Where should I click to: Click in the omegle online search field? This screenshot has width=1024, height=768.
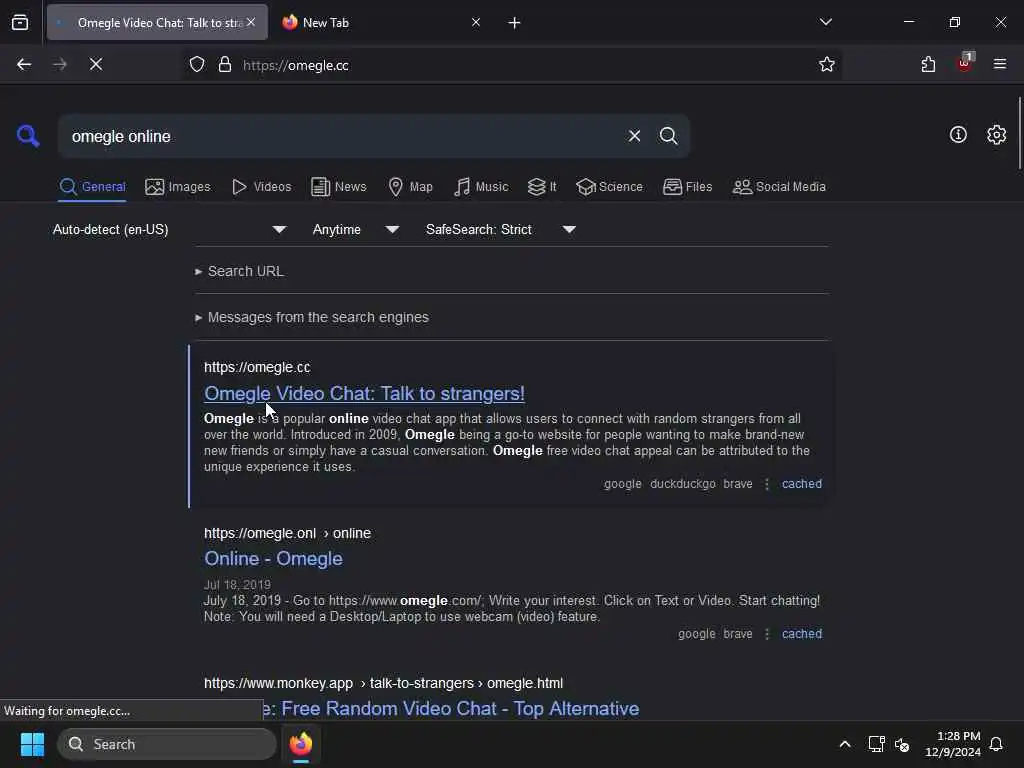[340, 136]
